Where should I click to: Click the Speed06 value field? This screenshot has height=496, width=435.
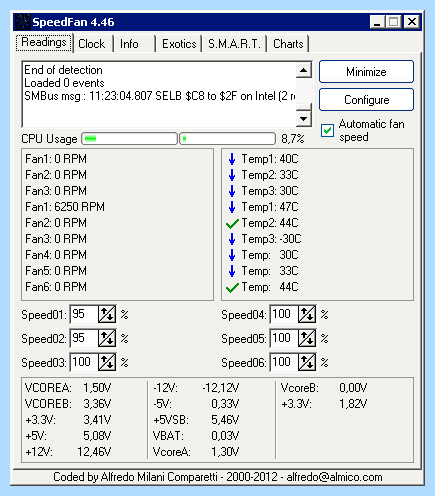[x=284, y=362]
